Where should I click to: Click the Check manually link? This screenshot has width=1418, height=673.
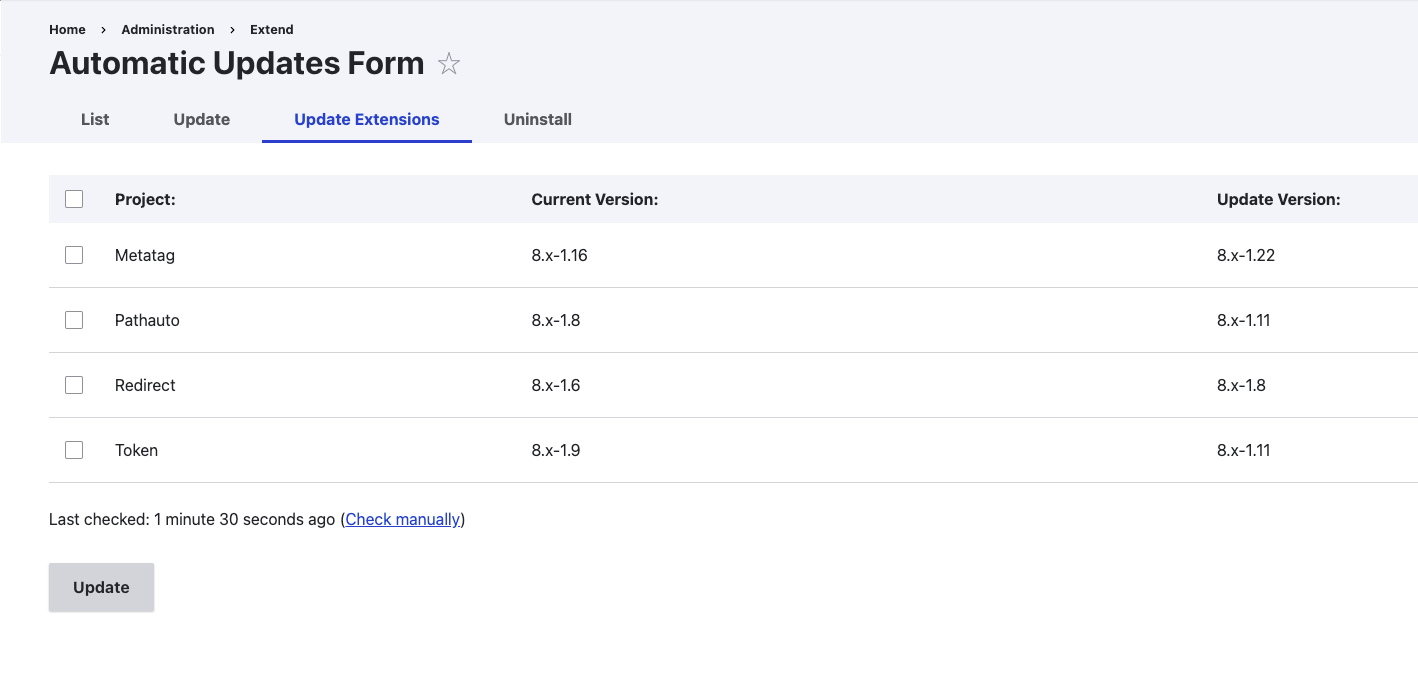(402, 519)
